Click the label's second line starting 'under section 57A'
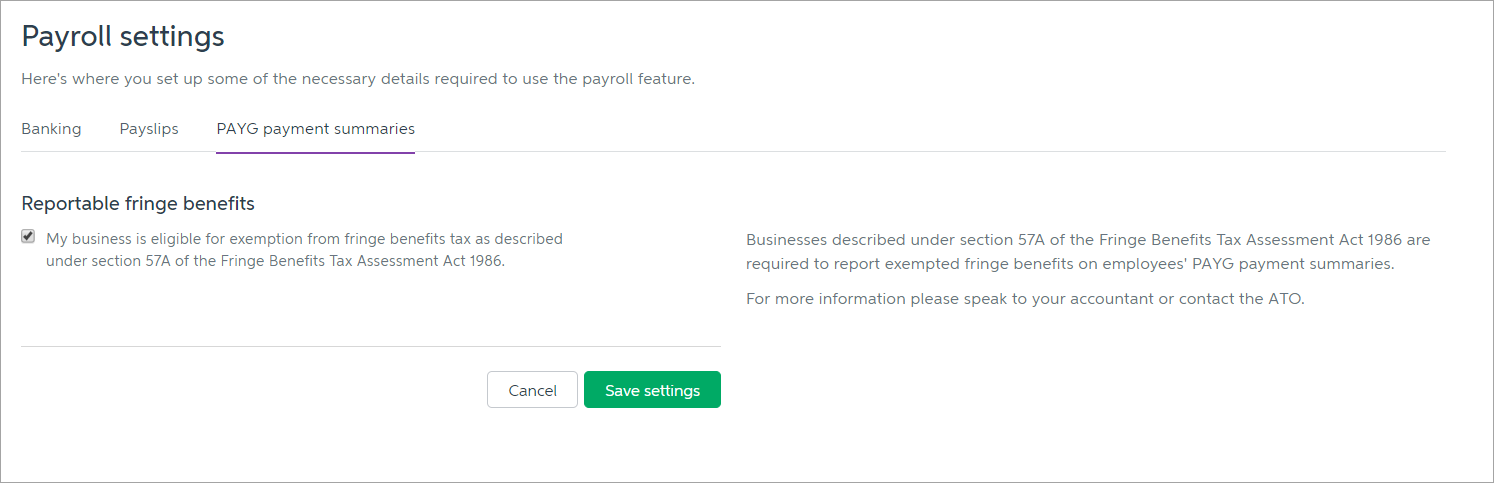The height and width of the screenshot is (483, 1494). pyautogui.click(x=275, y=261)
